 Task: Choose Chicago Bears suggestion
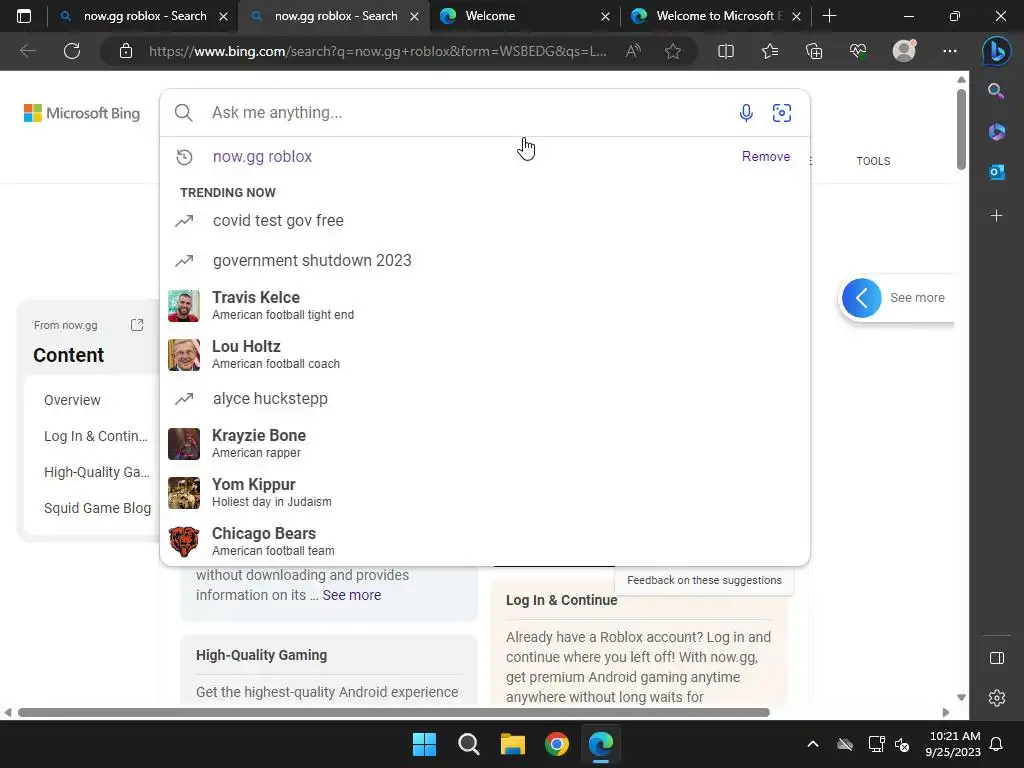[485, 541]
